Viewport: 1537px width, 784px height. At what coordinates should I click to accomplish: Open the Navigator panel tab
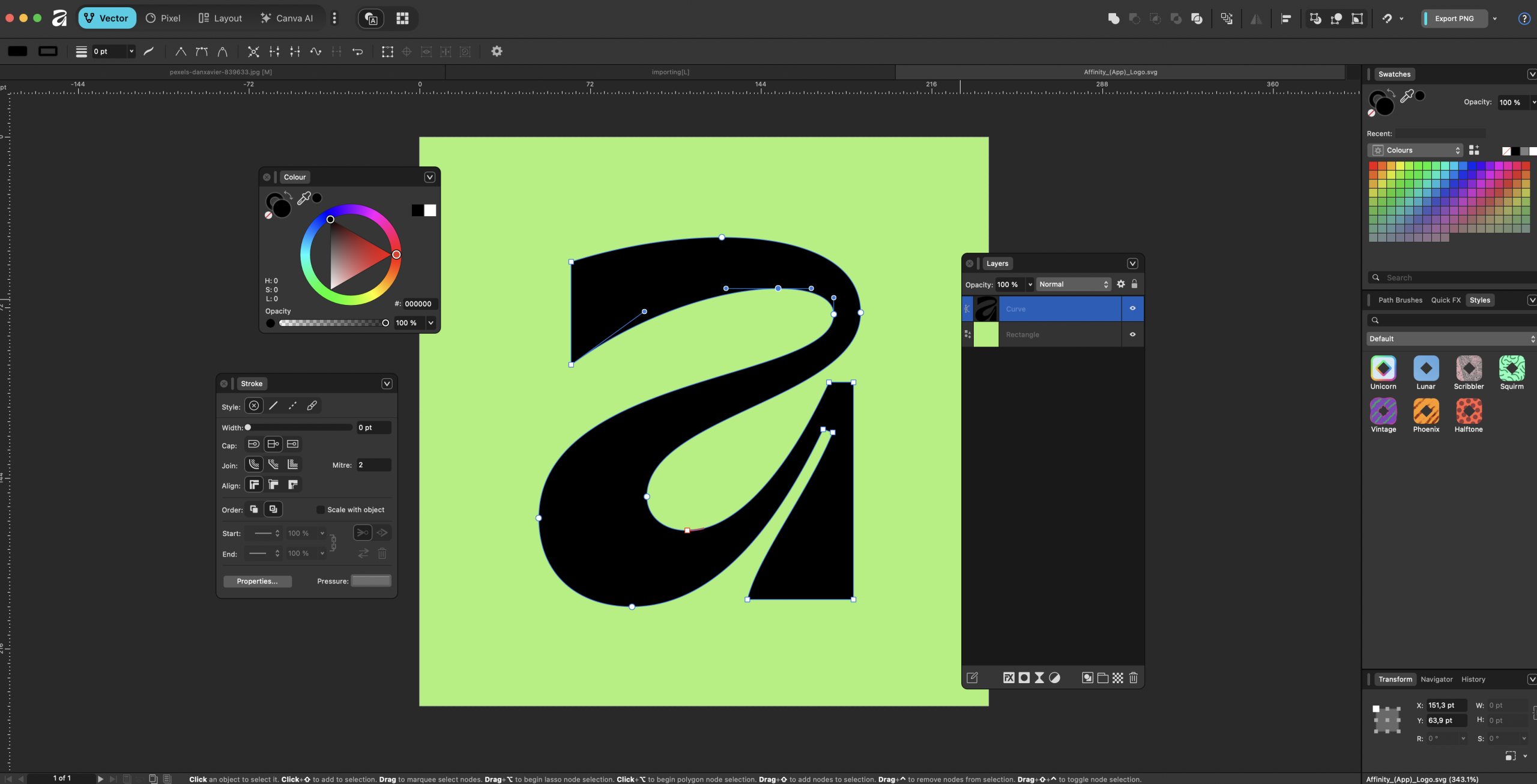[x=1436, y=679]
